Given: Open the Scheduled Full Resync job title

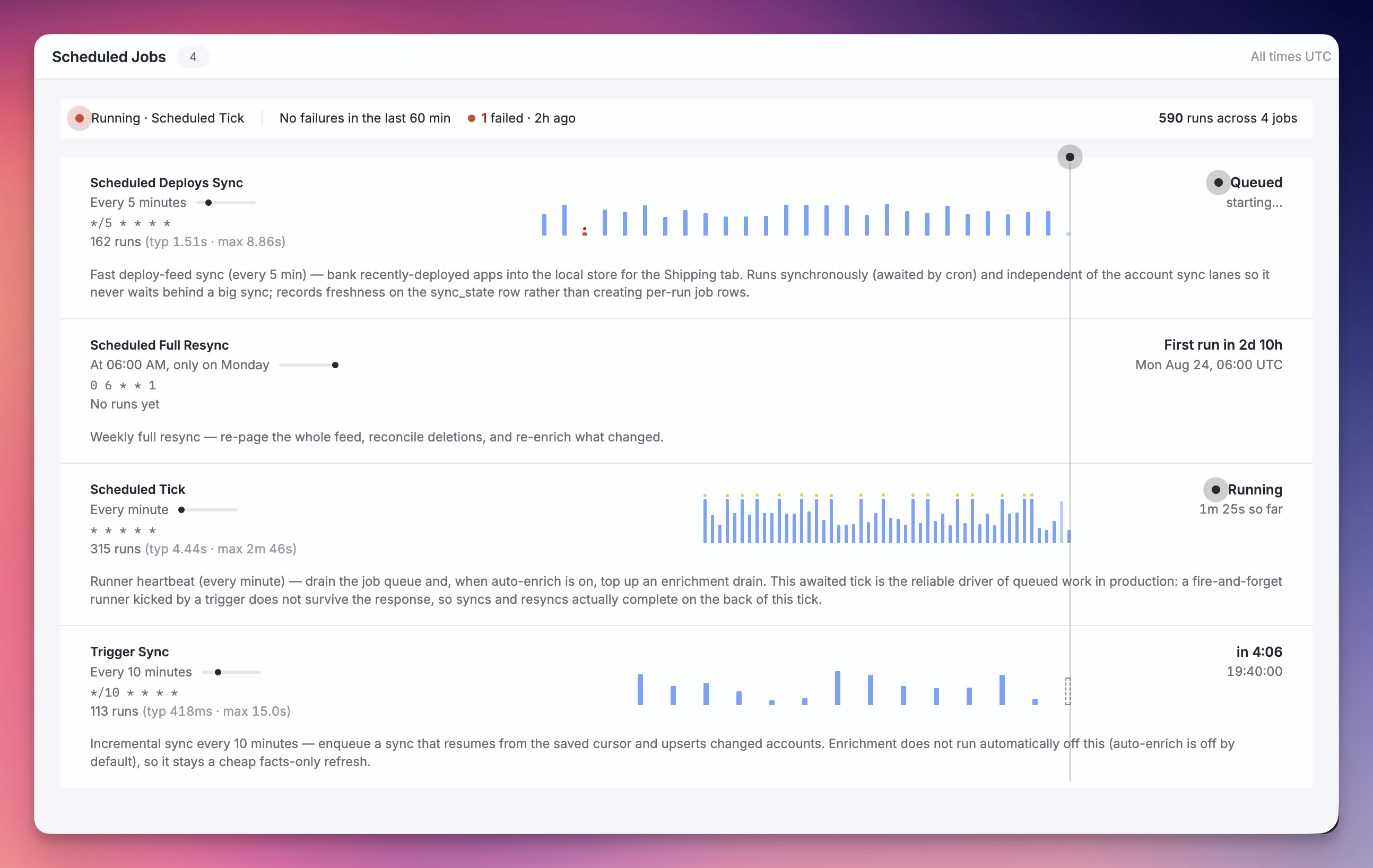Looking at the screenshot, I should (160, 345).
